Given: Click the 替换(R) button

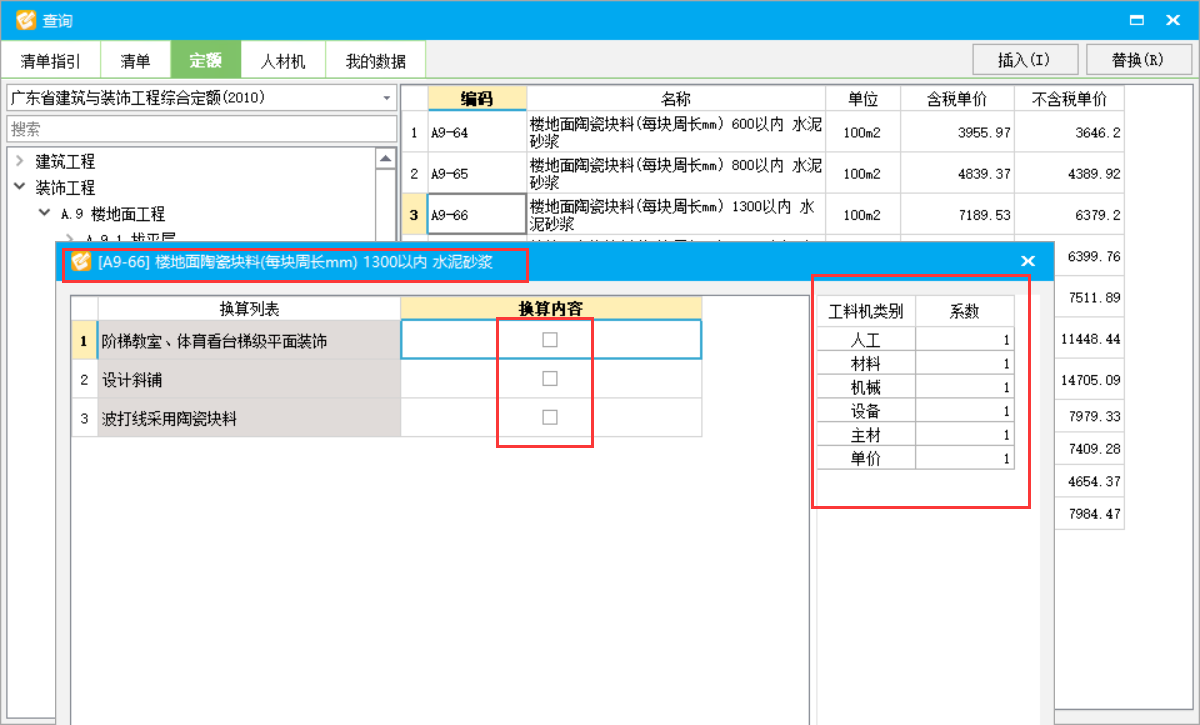Looking at the screenshot, I should pos(1138,60).
